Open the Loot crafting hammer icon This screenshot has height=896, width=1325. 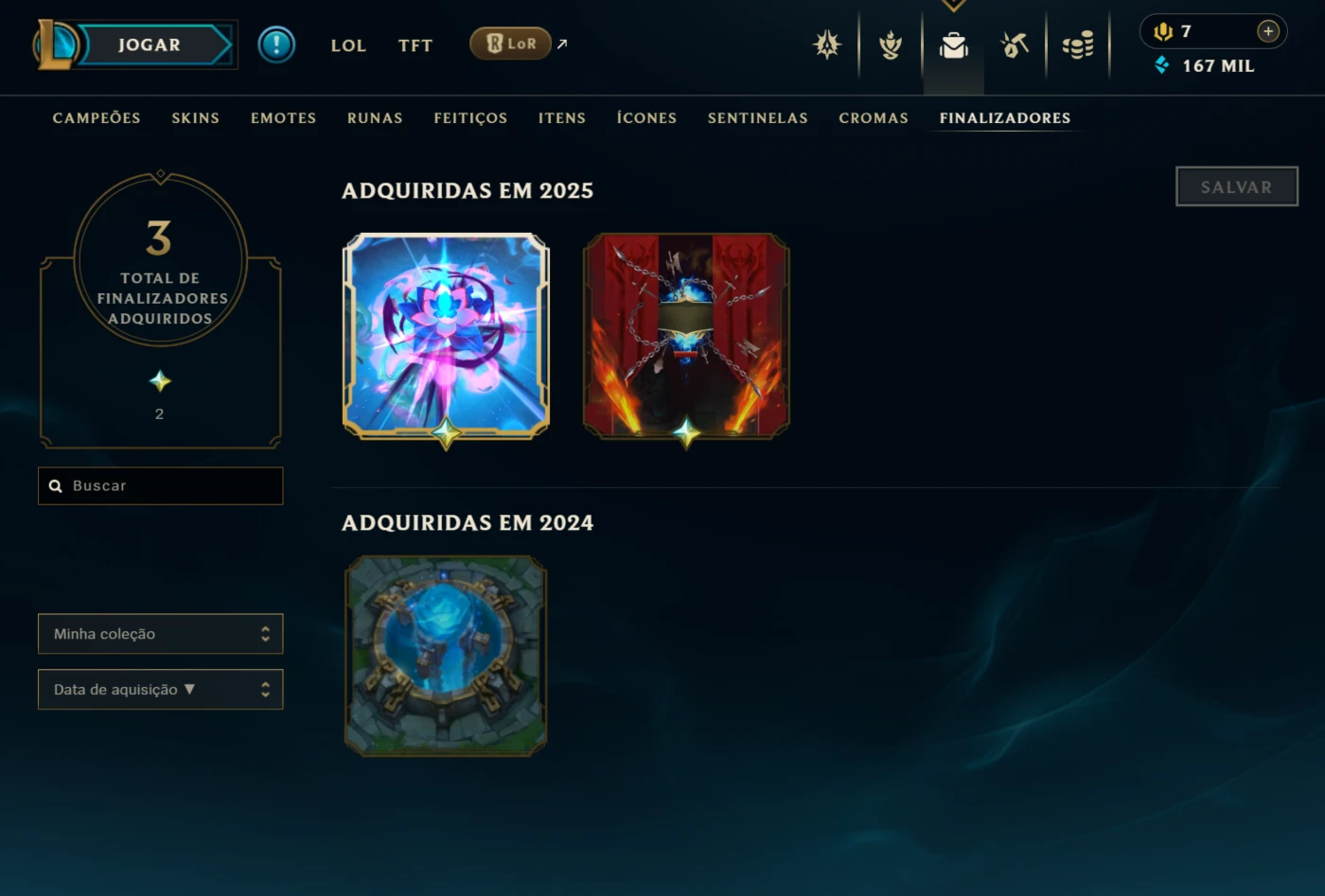pyautogui.click(x=1015, y=44)
